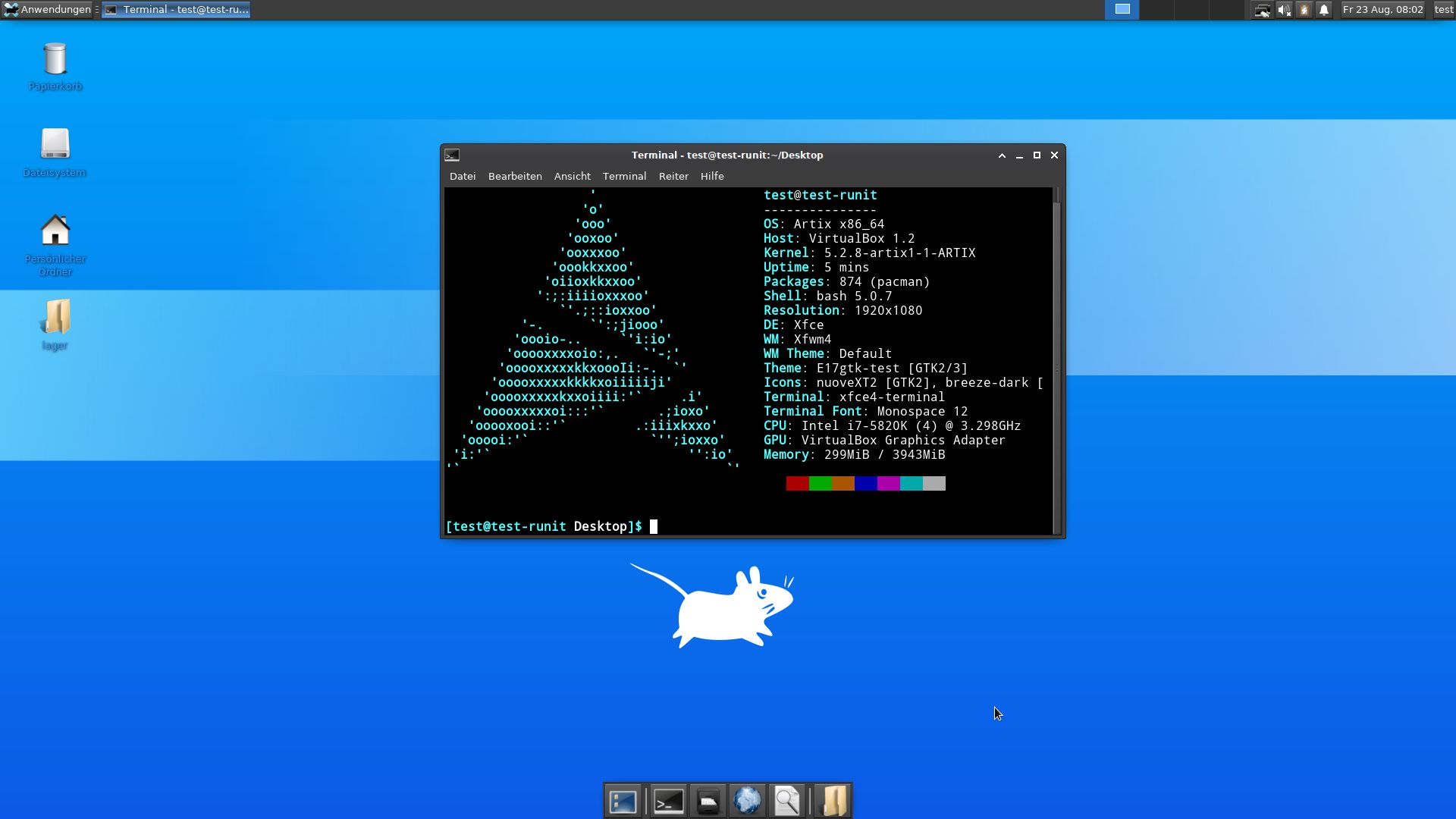Open the notifications bell icon
Viewport: 1456px width, 819px height.
(1324, 10)
